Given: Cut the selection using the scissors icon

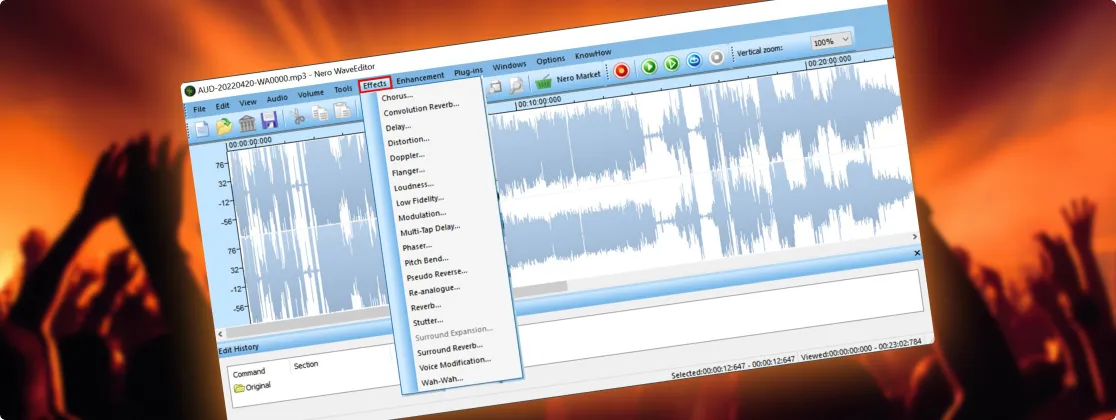Looking at the screenshot, I should (x=298, y=117).
